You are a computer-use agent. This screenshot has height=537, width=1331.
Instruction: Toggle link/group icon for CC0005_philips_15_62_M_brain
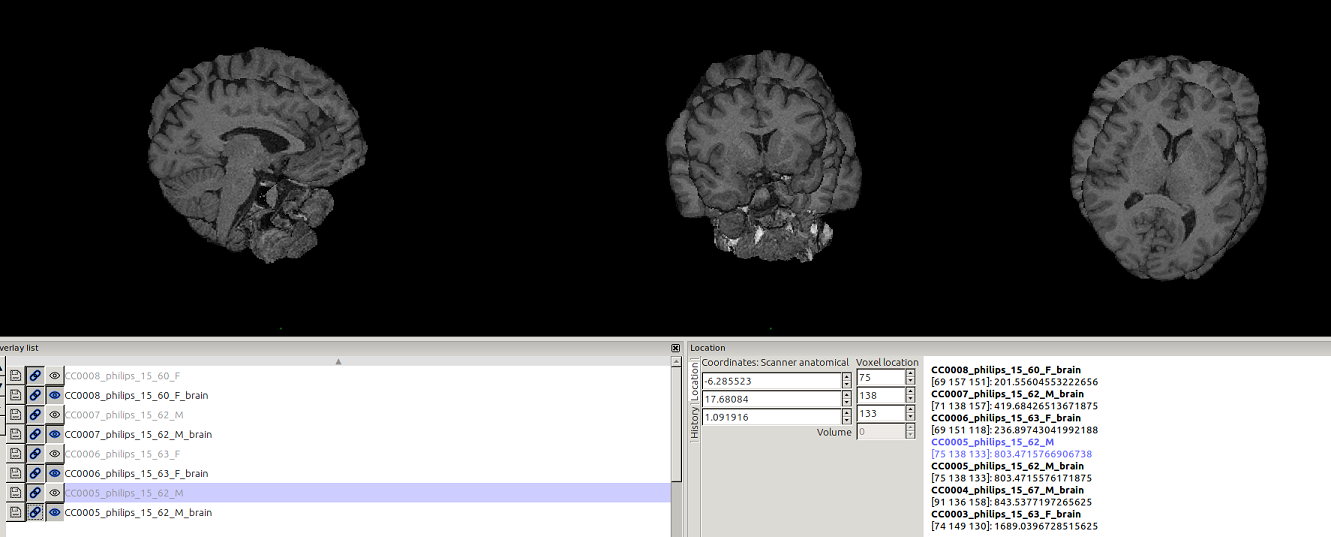tap(35, 512)
